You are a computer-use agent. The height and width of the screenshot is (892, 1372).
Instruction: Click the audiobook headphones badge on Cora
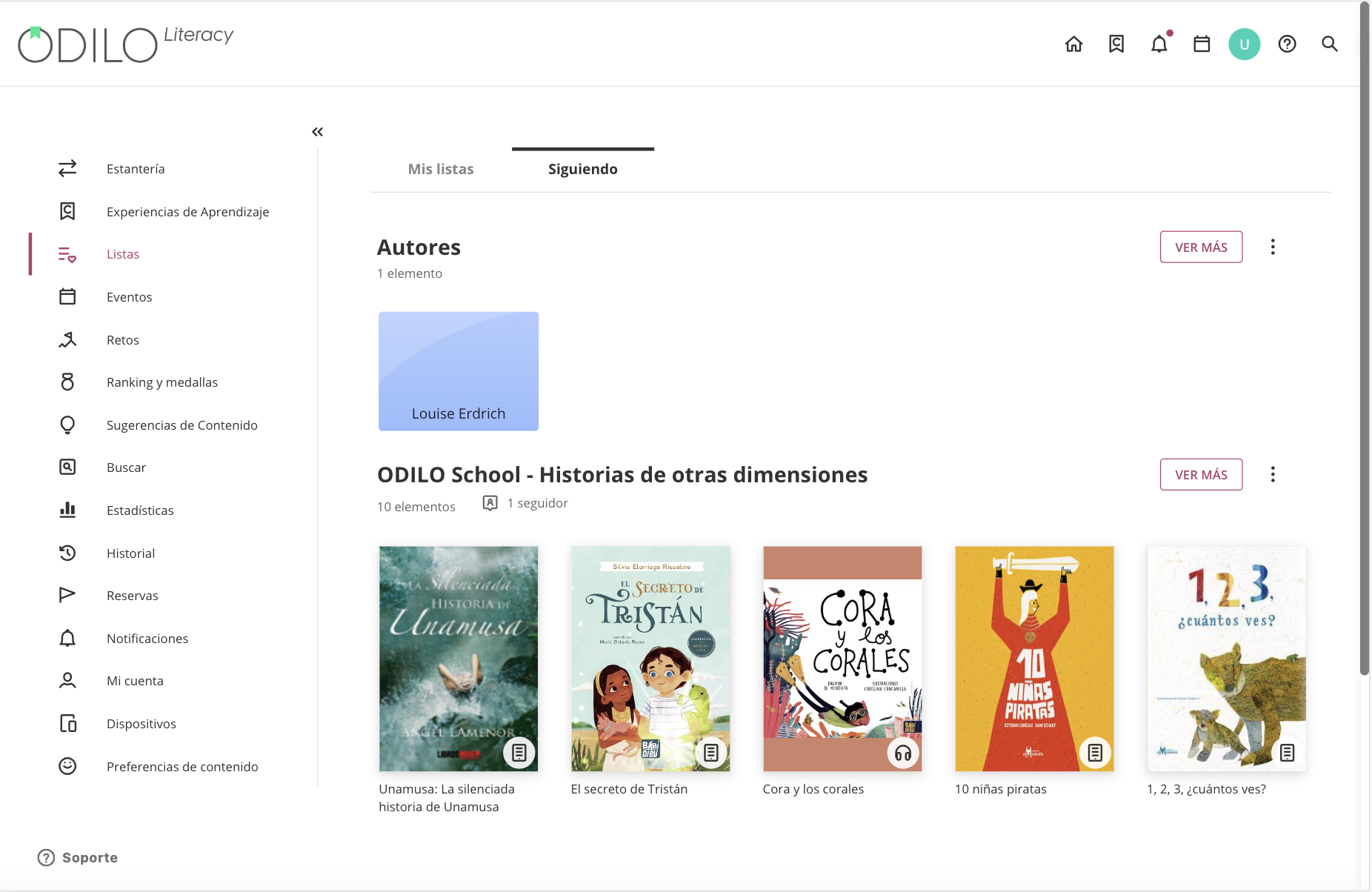pos(903,753)
